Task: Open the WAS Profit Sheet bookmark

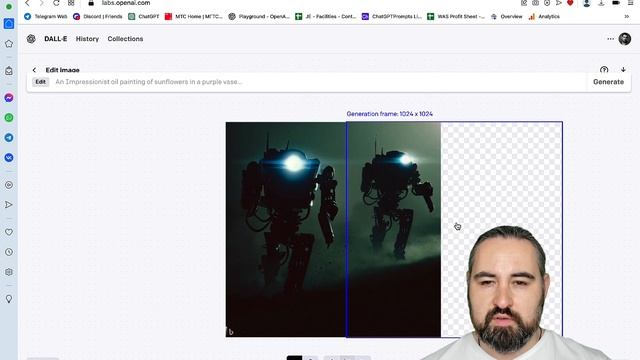Action: [x=456, y=17]
